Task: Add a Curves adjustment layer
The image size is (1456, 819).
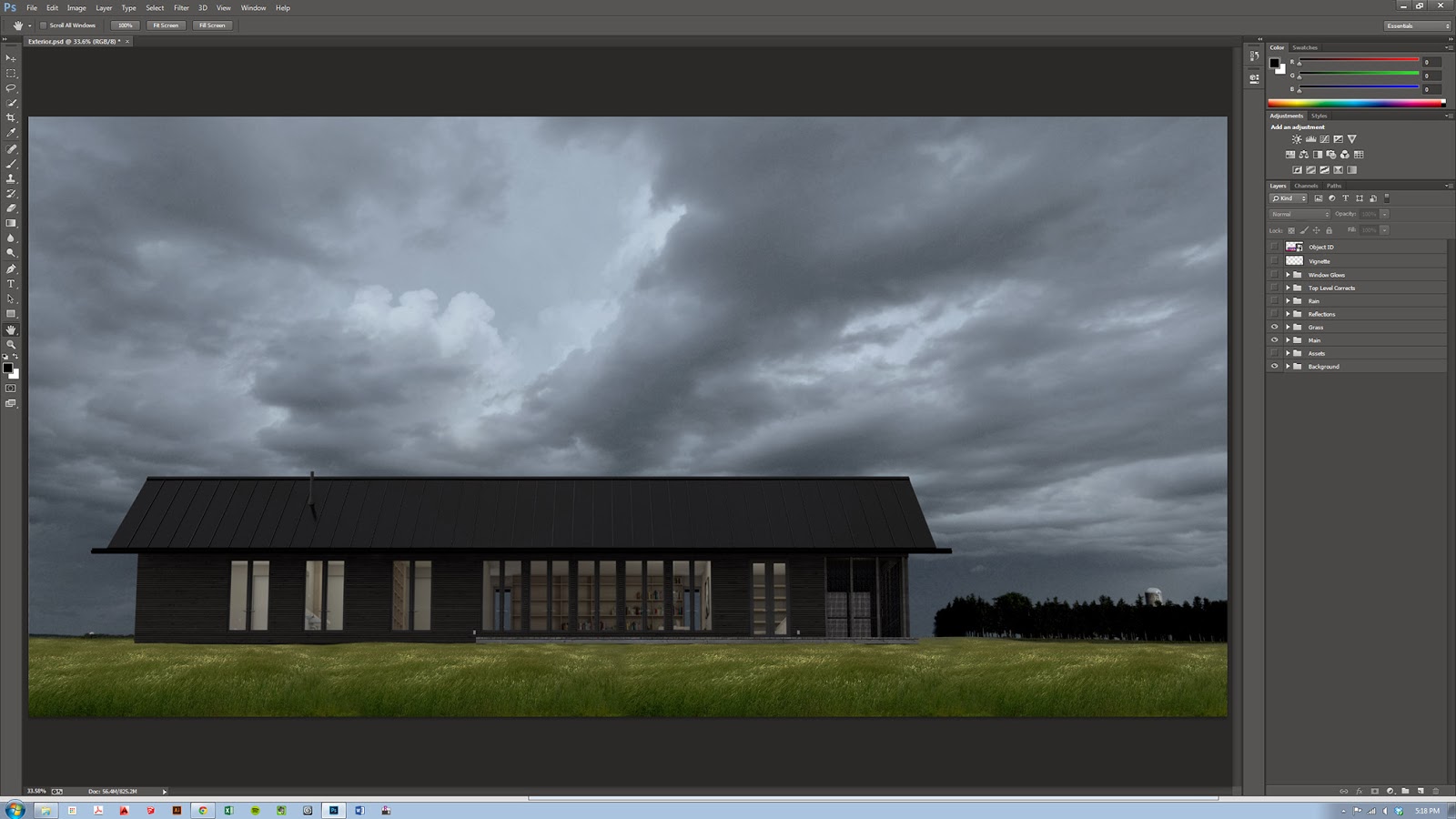Action: coord(1325,138)
